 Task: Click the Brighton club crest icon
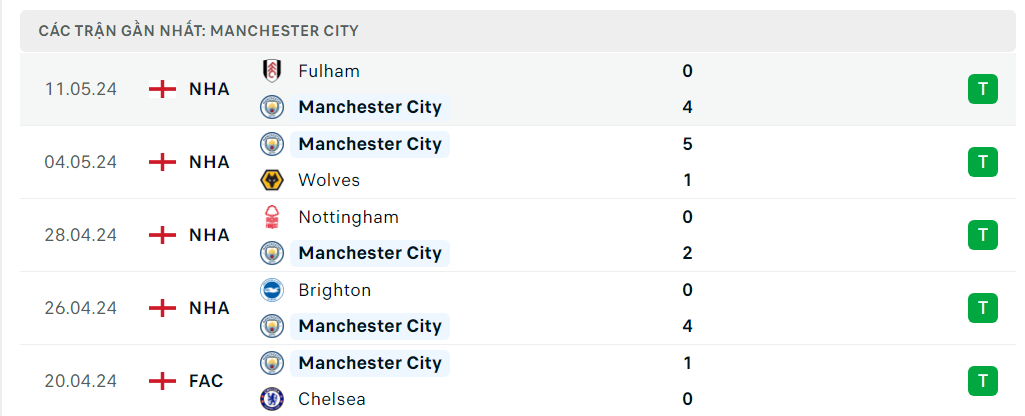(x=271, y=290)
